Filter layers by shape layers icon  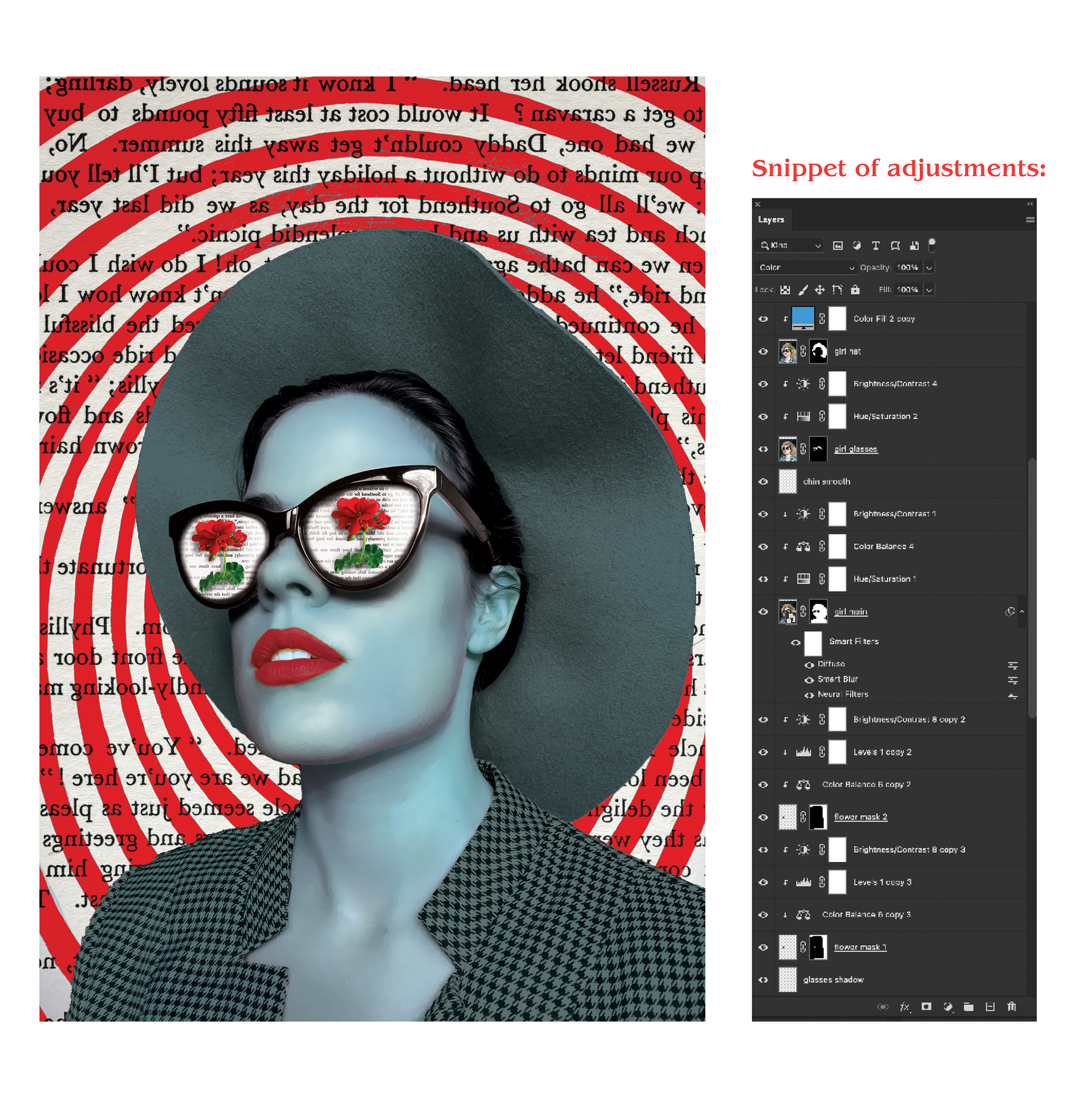pyautogui.click(x=895, y=245)
